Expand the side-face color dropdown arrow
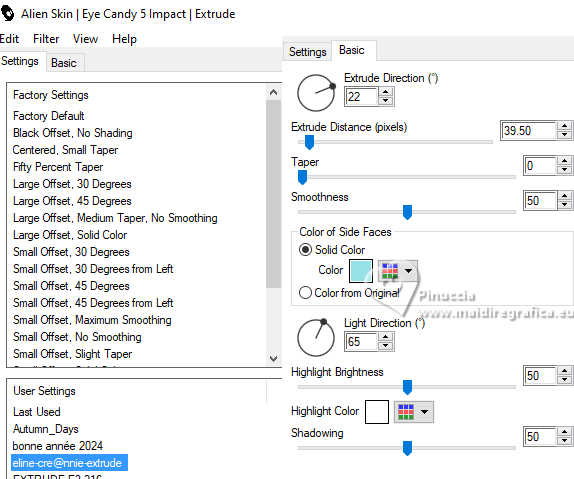Image resolution: width=574 pixels, height=479 pixels. [x=409, y=271]
